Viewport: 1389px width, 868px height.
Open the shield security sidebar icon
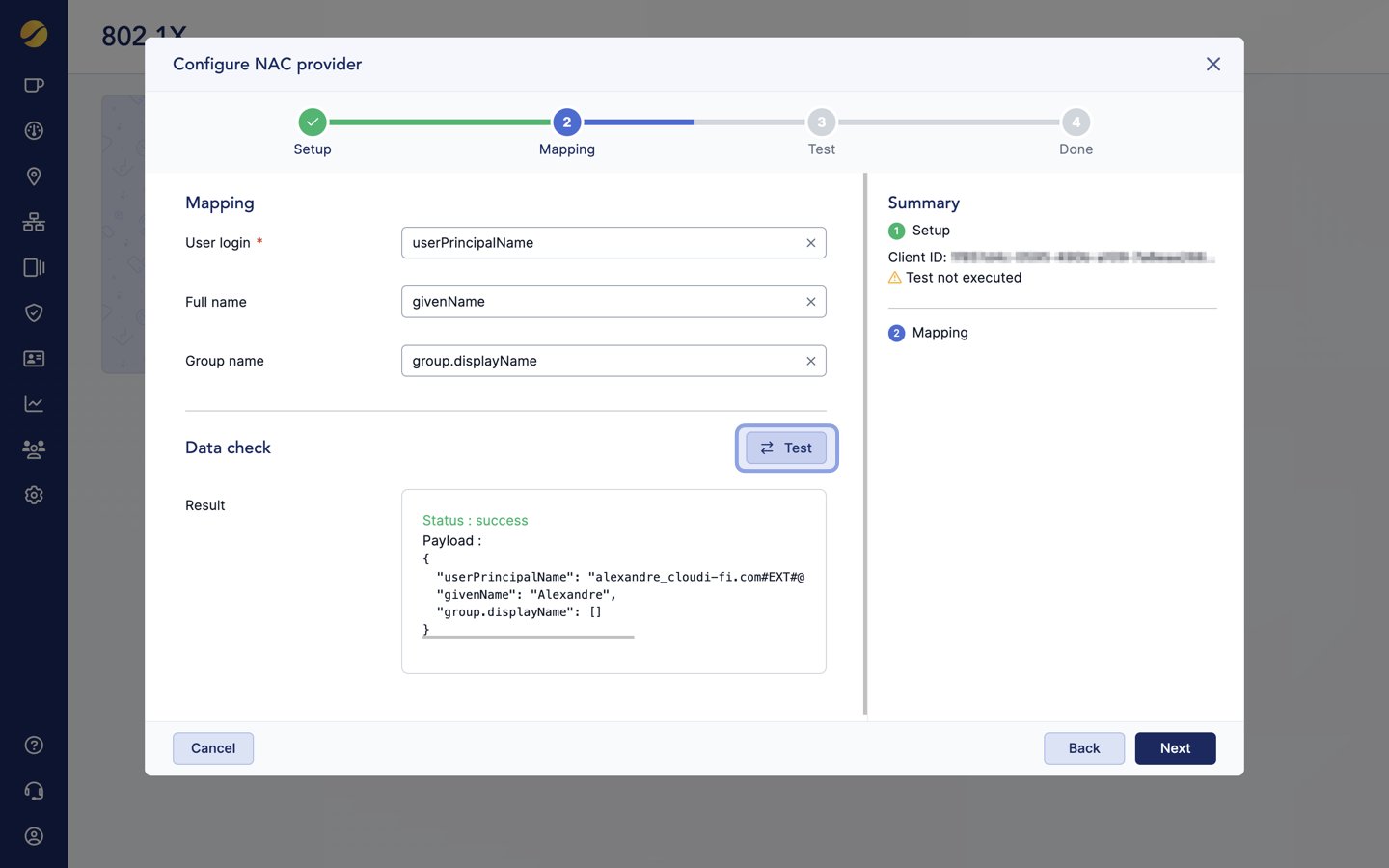[34, 312]
